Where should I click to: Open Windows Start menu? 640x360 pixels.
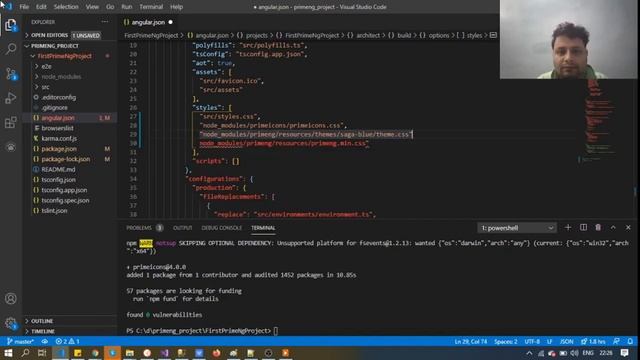tap(8, 353)
